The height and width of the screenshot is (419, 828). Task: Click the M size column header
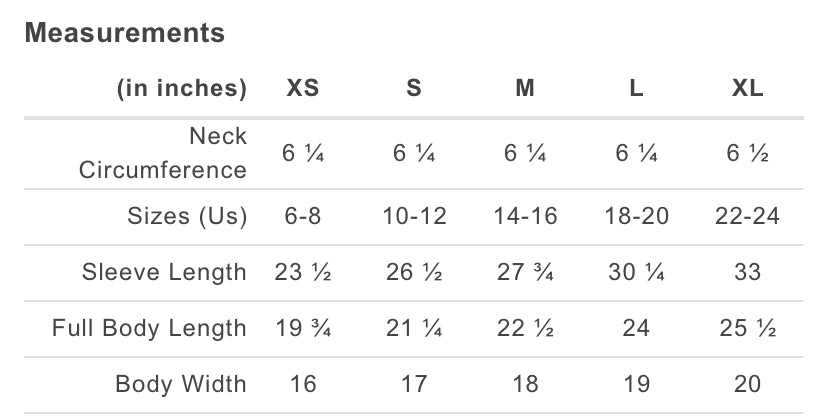[x=525, y=88]
